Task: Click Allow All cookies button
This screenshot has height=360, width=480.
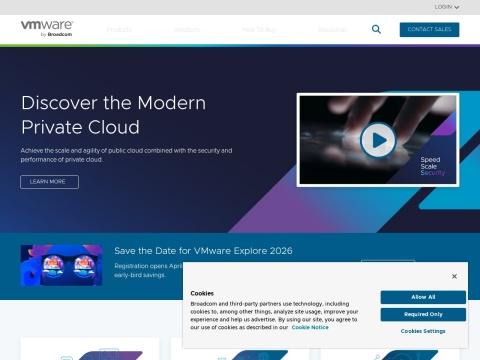Action: (x=423, y=297)
